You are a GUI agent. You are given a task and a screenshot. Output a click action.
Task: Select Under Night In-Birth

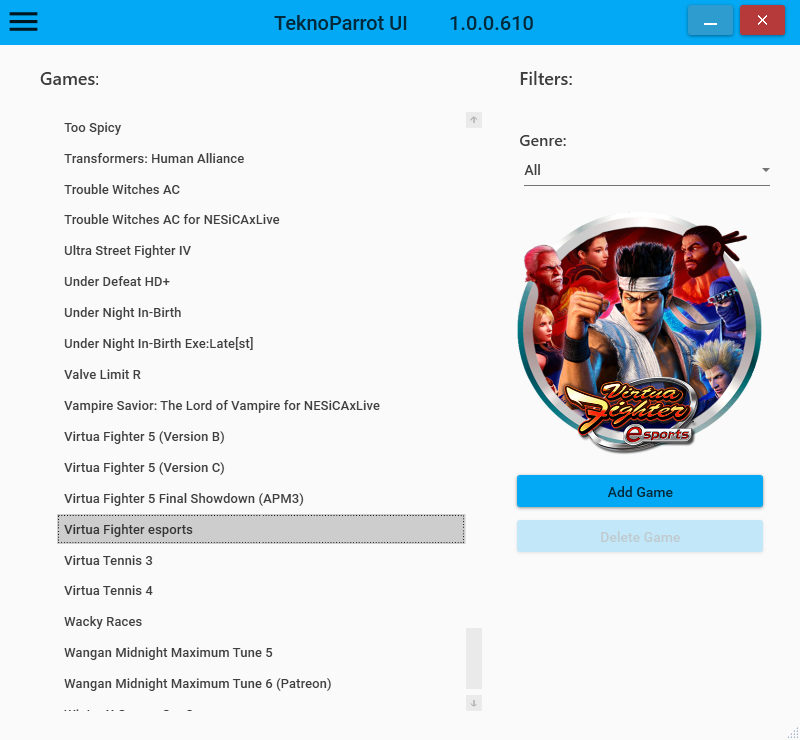tap(261, 312)
